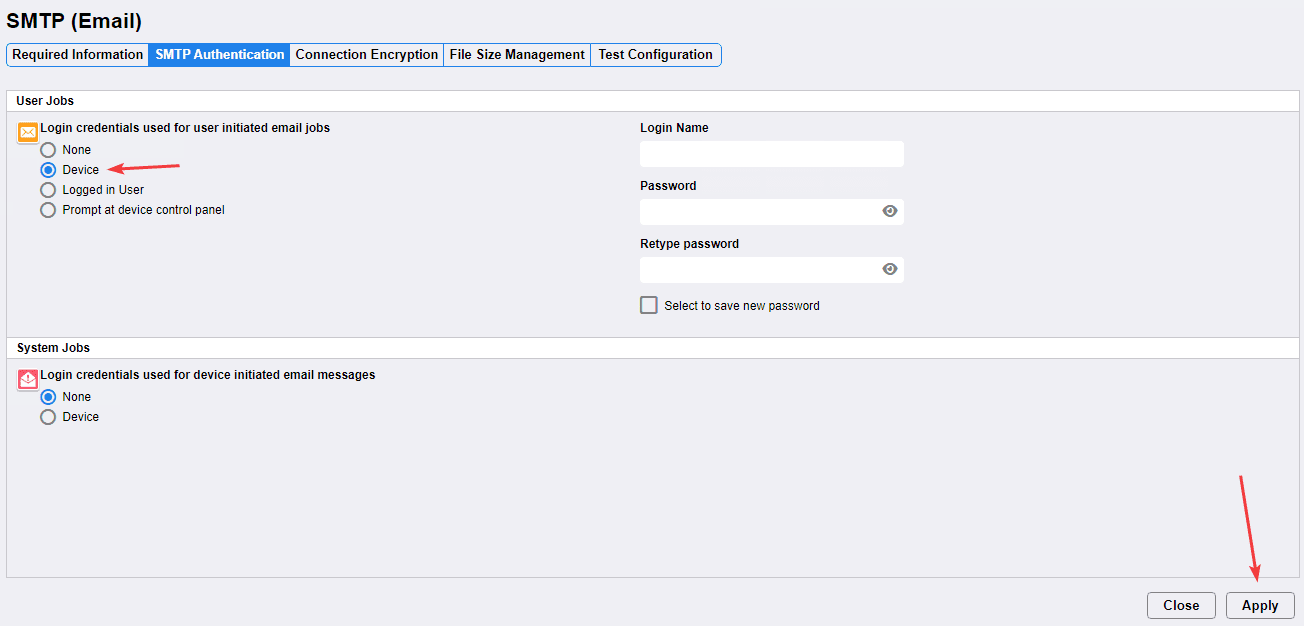Select None under System Jobs
The height and width of the screenshot is (626, 1304).
click(x=48, y=397)
